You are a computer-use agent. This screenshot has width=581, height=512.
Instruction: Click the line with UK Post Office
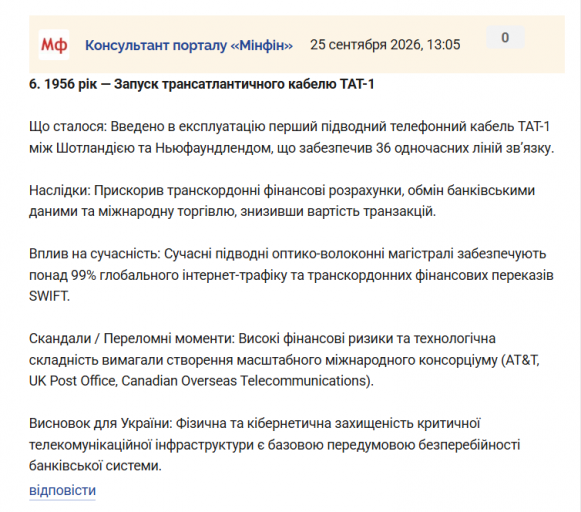point(202,381)
